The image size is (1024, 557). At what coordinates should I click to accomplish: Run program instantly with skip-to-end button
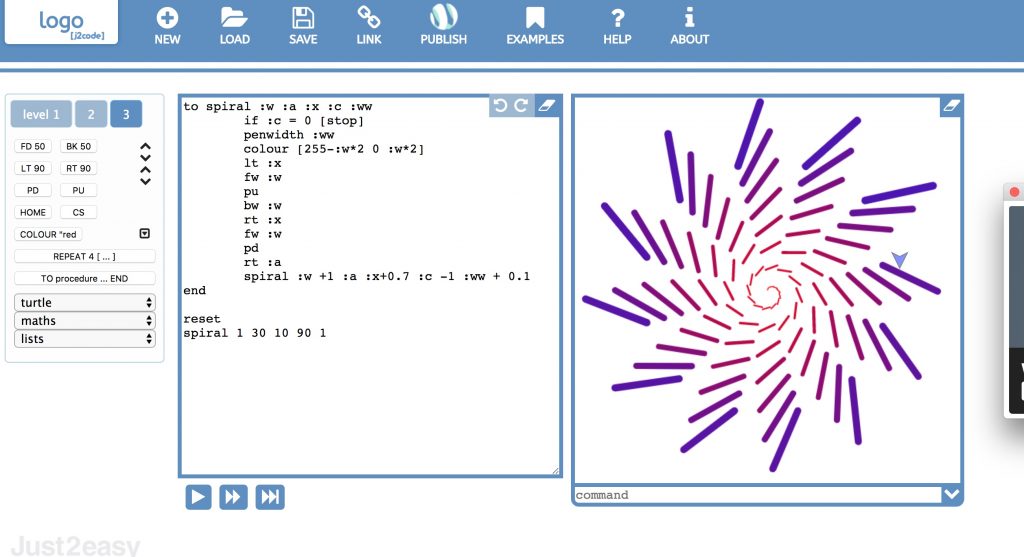[270, 497]
